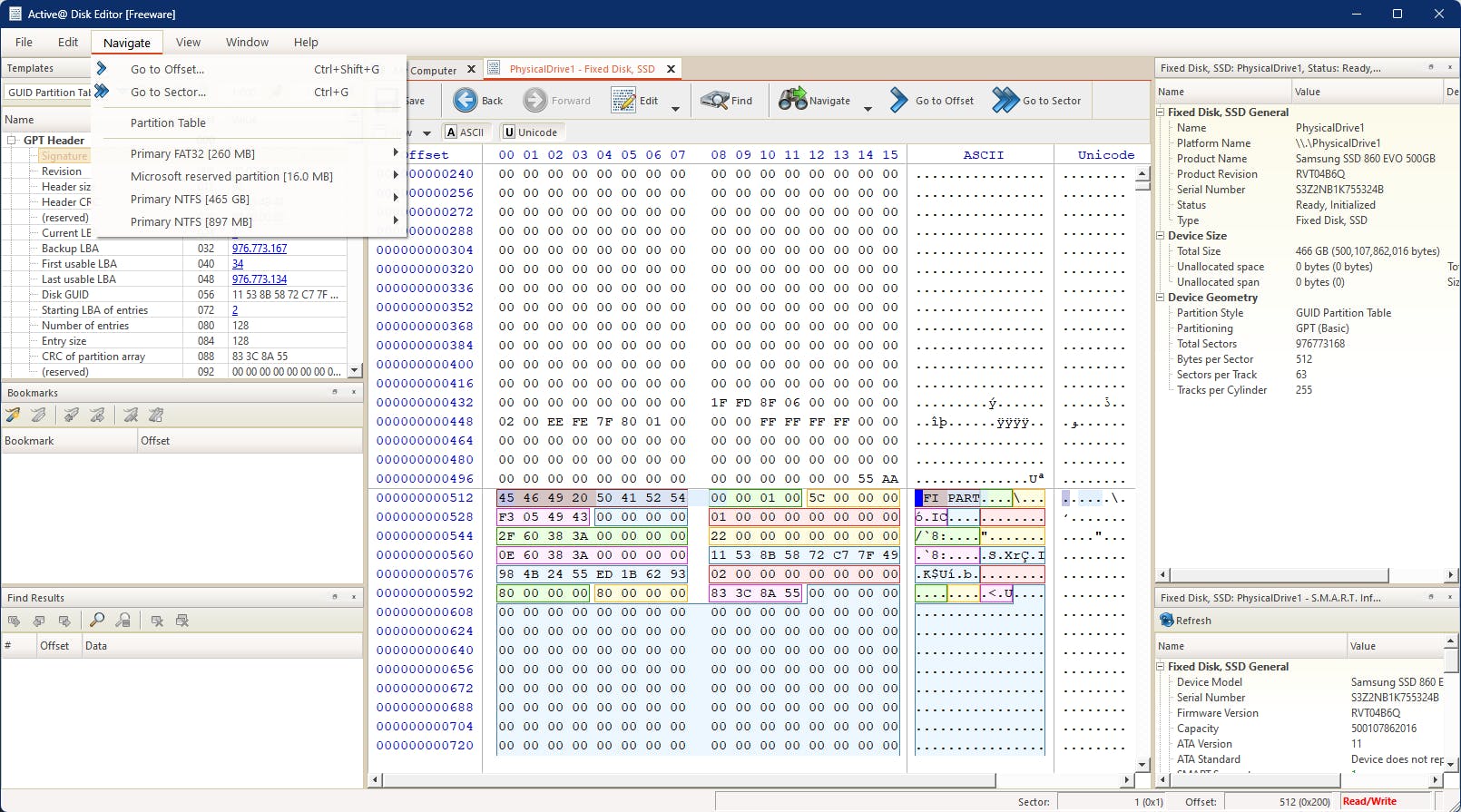Choose Partition Table from the Navigate menu

pos(168,123)
